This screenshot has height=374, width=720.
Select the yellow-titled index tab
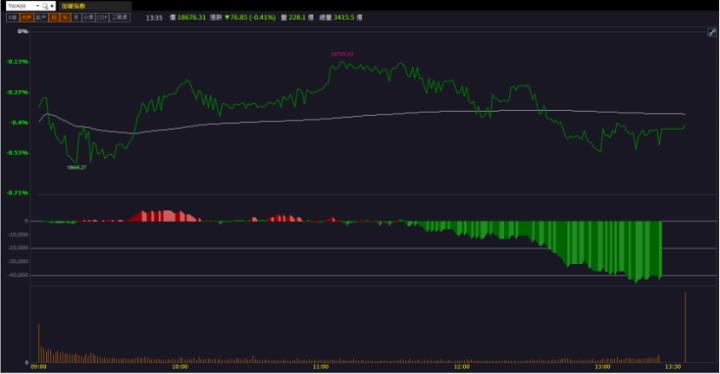click(96, 6)
